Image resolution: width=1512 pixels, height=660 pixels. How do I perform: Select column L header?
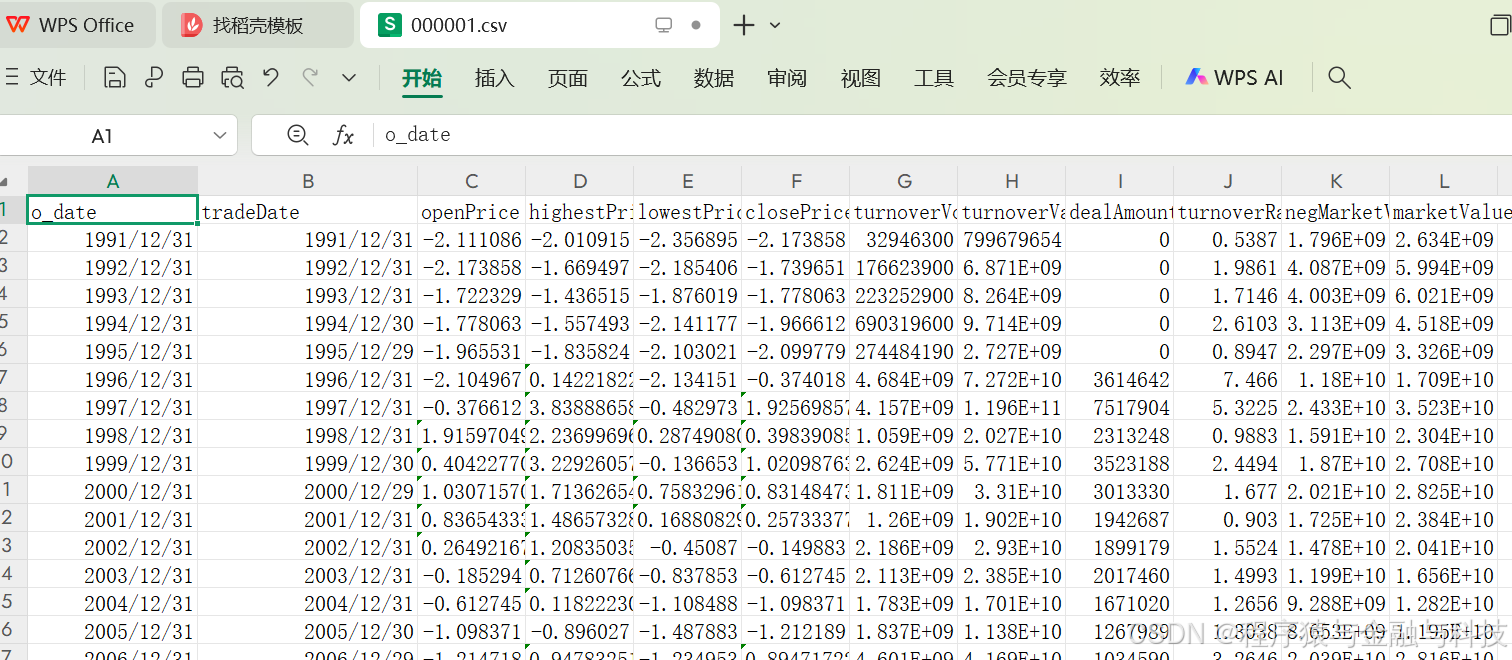click(1444, 181)
